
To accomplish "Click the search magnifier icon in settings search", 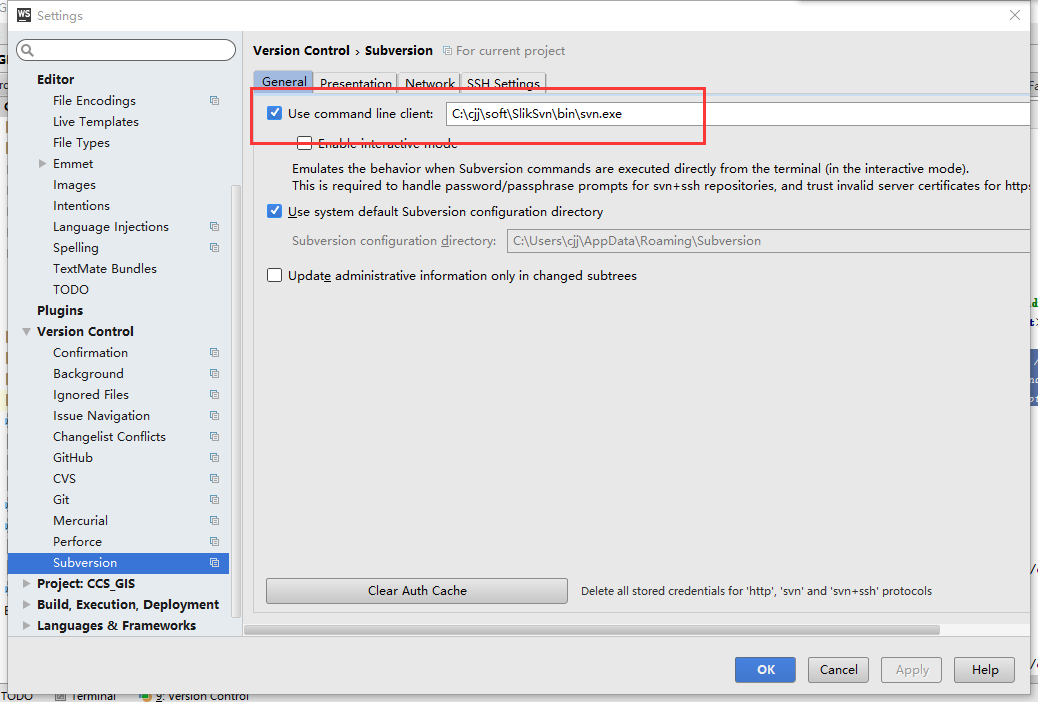I will click(28, 50).
